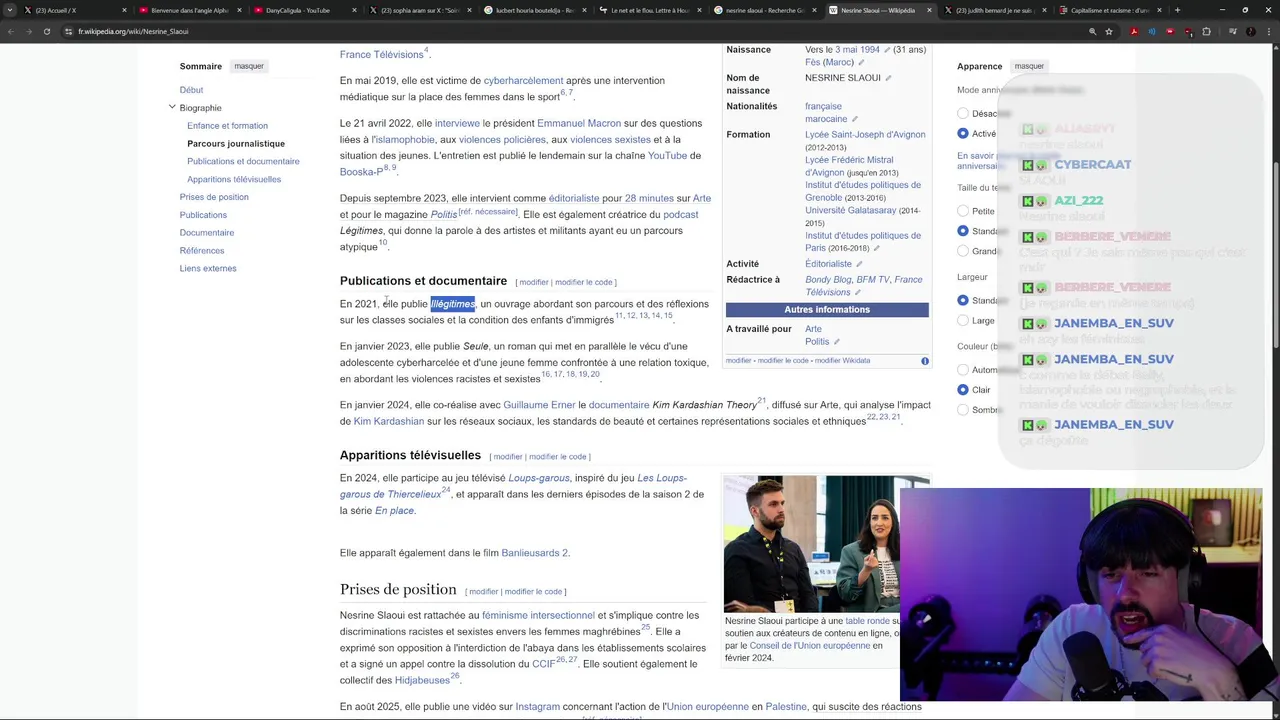Switch to Le net et le flou tab
Viewport: 1280px width, 720px height.
650,10
